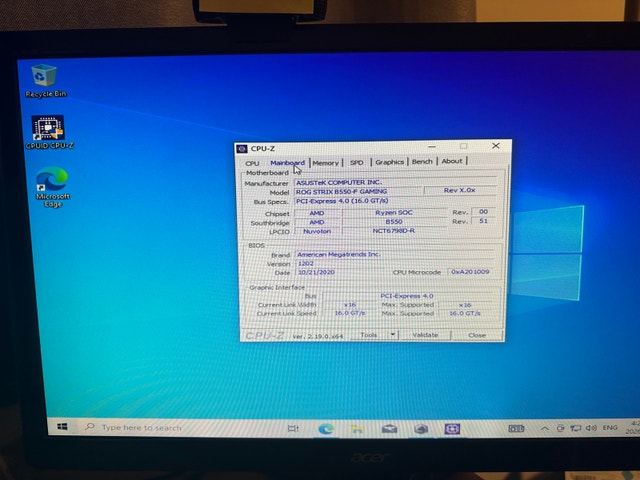Switch to the CPU tab
The height and width of the screenshot is (480, 640).
(x=252, y=163)
